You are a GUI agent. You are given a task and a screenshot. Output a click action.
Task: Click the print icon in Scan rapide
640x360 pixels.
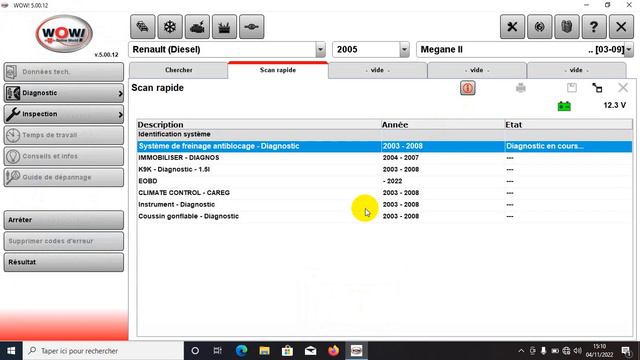coord(521,88)
